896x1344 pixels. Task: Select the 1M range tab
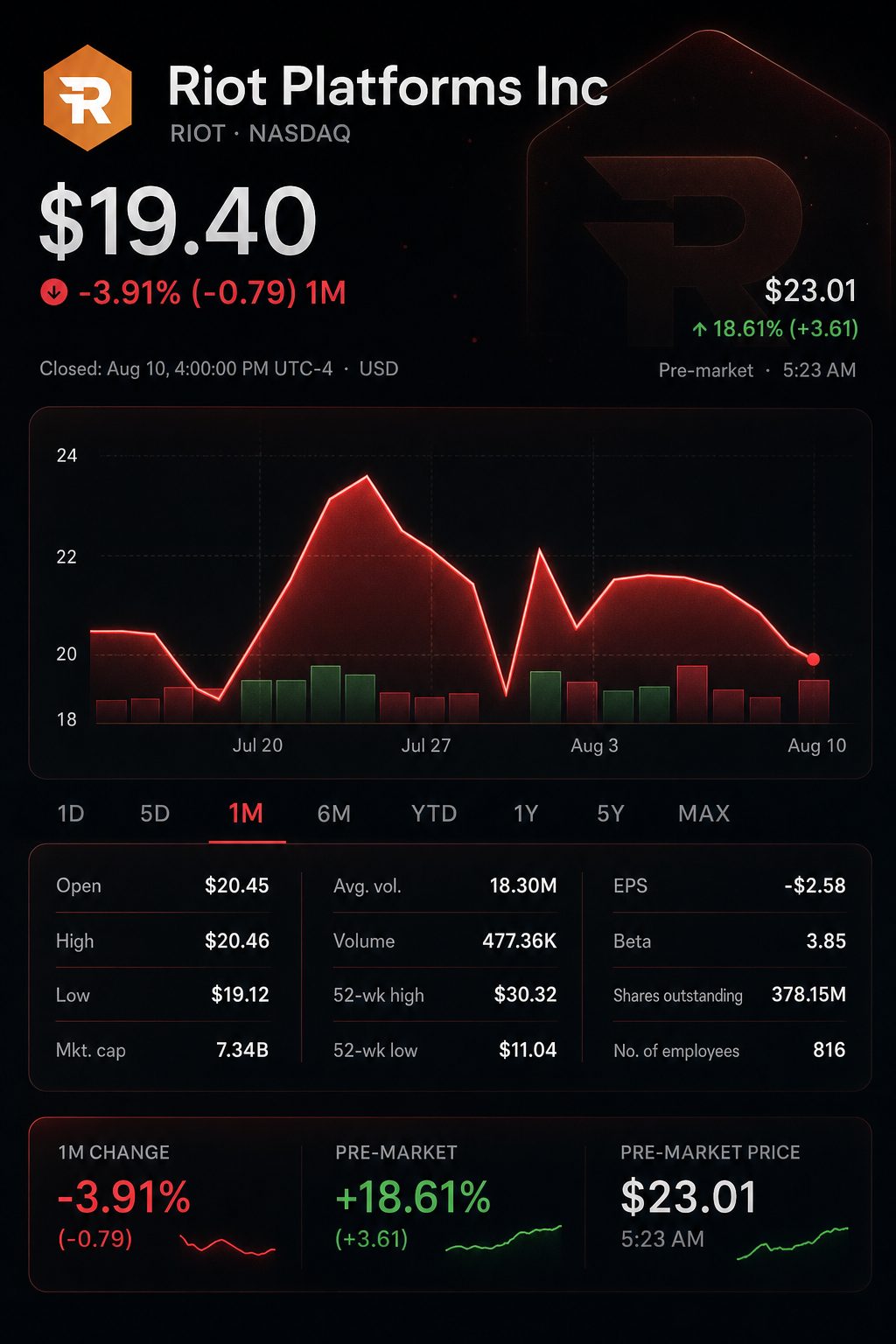pos(246,814)
